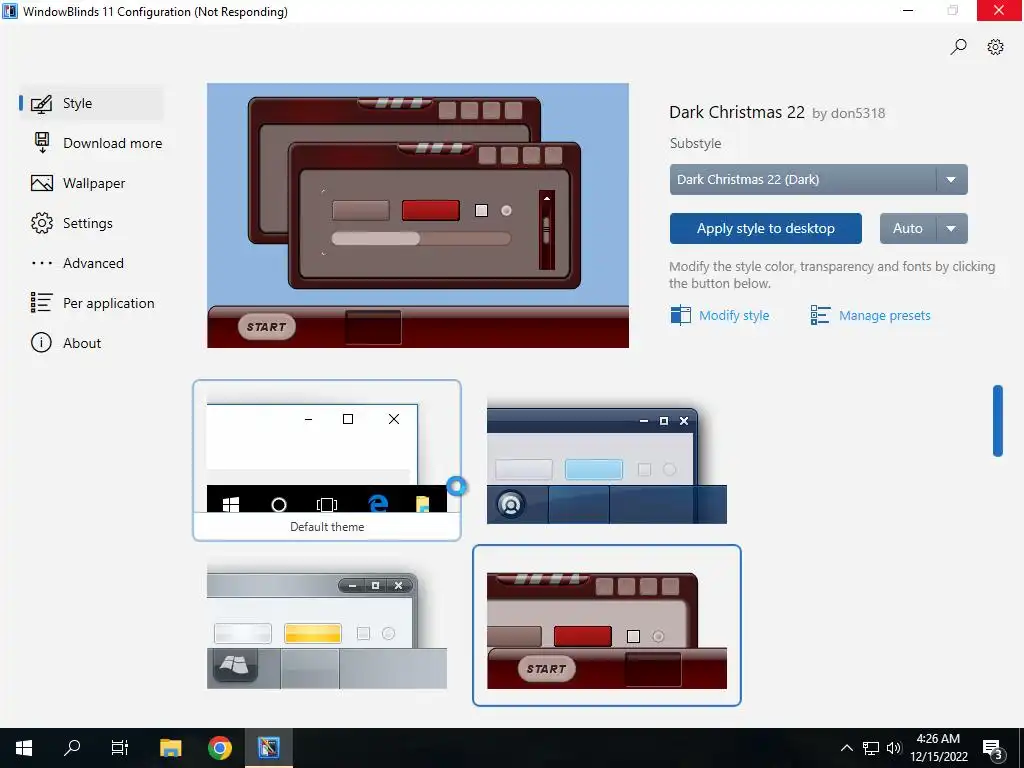Click the volume speaker tray icon
This screenshot has width=1024, height=768.
pos(894,748)
